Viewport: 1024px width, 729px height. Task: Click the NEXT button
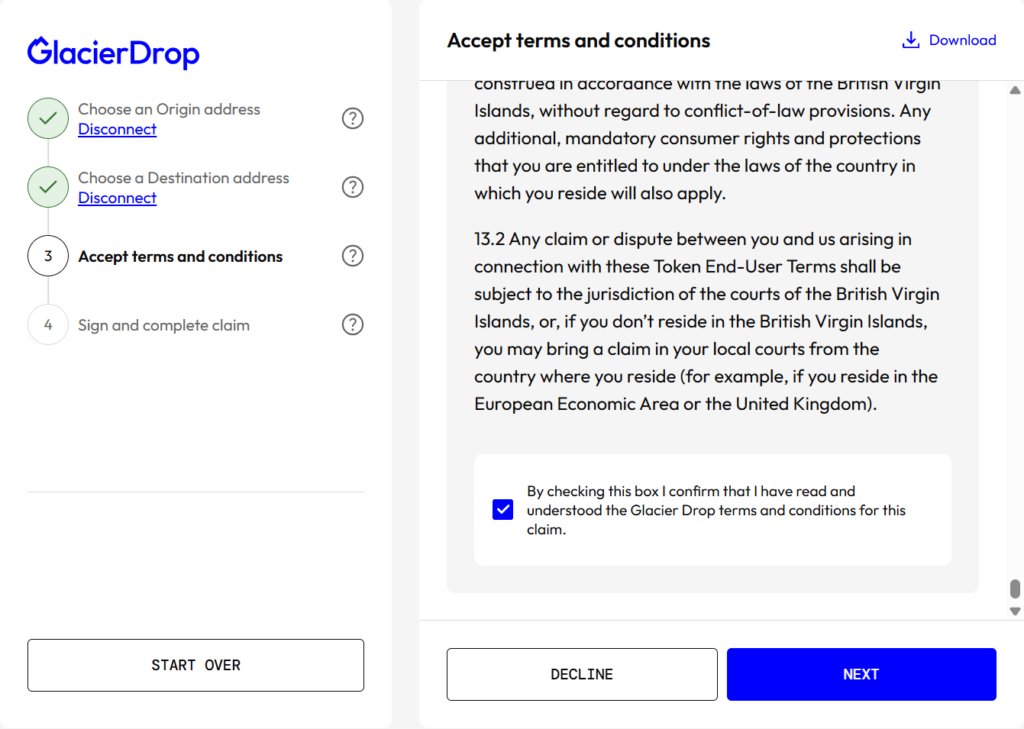coord(861,674)
